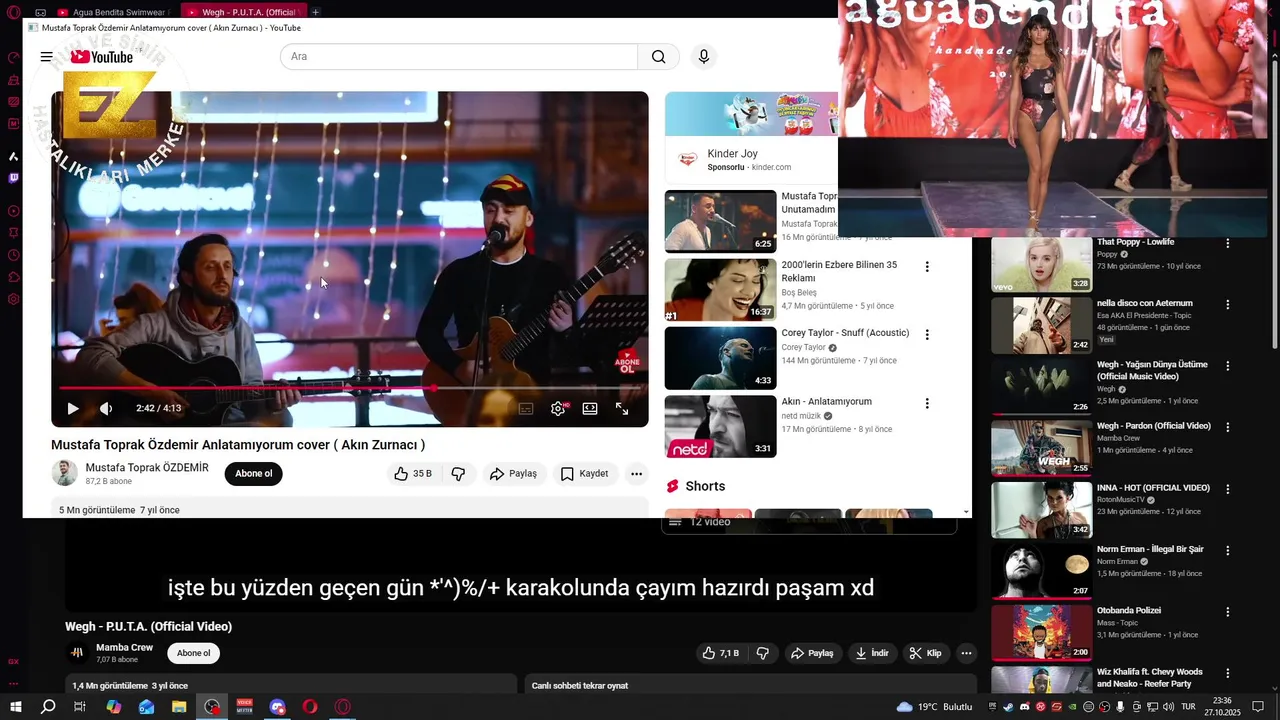Open the Kinder Joy sponsored ad
Image resolution: width=1280 pixels, height=720 pixels.
pyautogui.click(x=752, y=137)
